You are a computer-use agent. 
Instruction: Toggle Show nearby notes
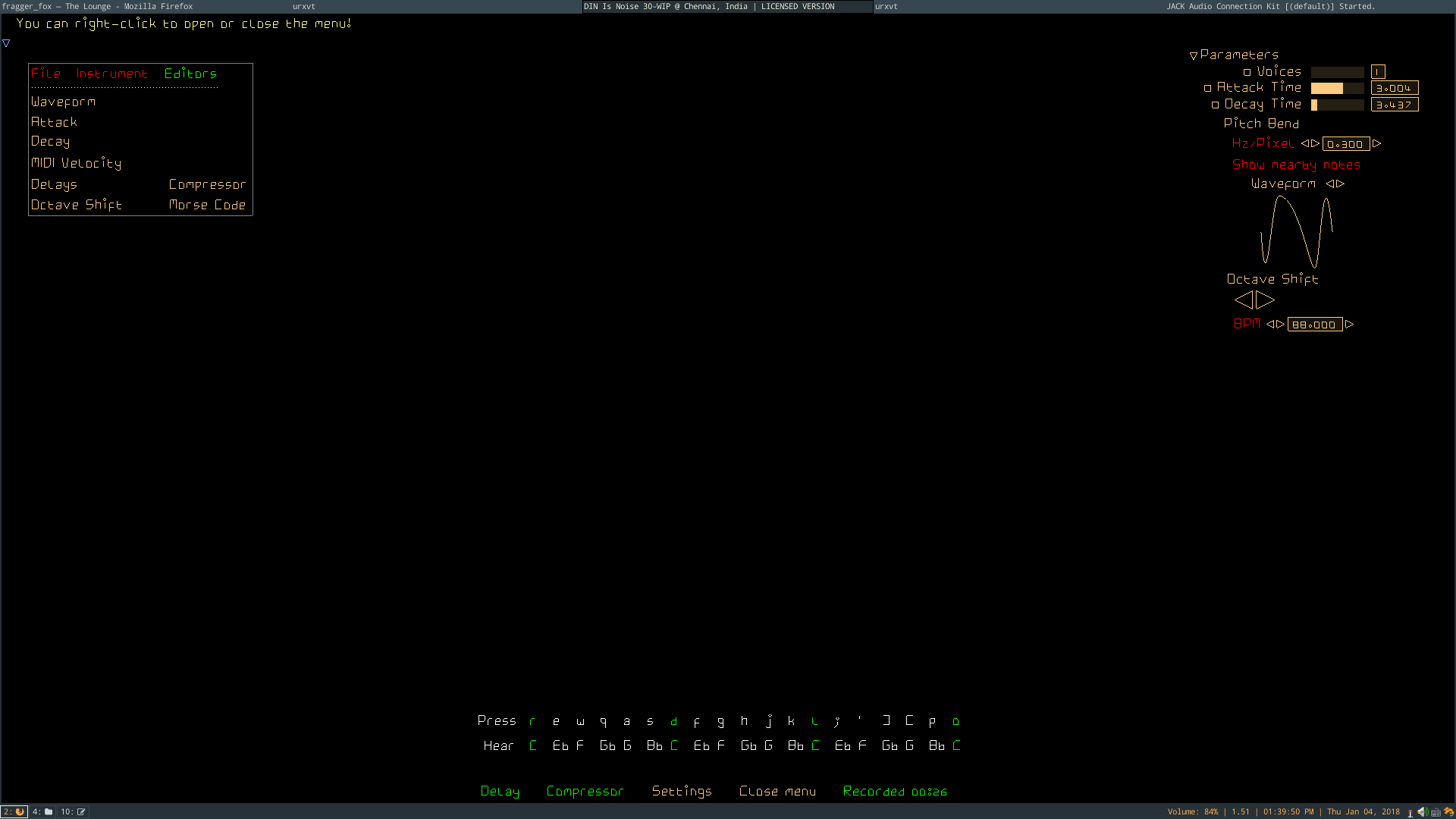(x=1296, y=165)
